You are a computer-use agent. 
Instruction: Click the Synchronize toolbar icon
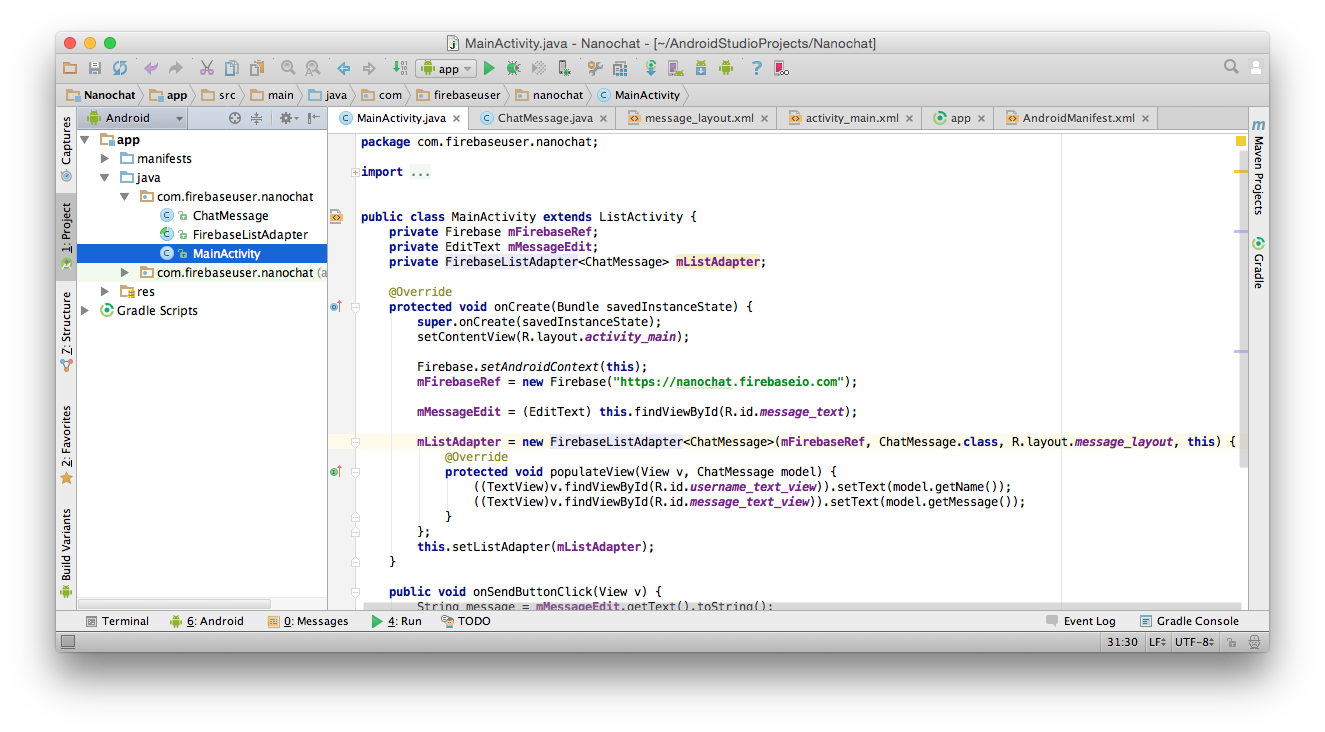tap(120, 68)
